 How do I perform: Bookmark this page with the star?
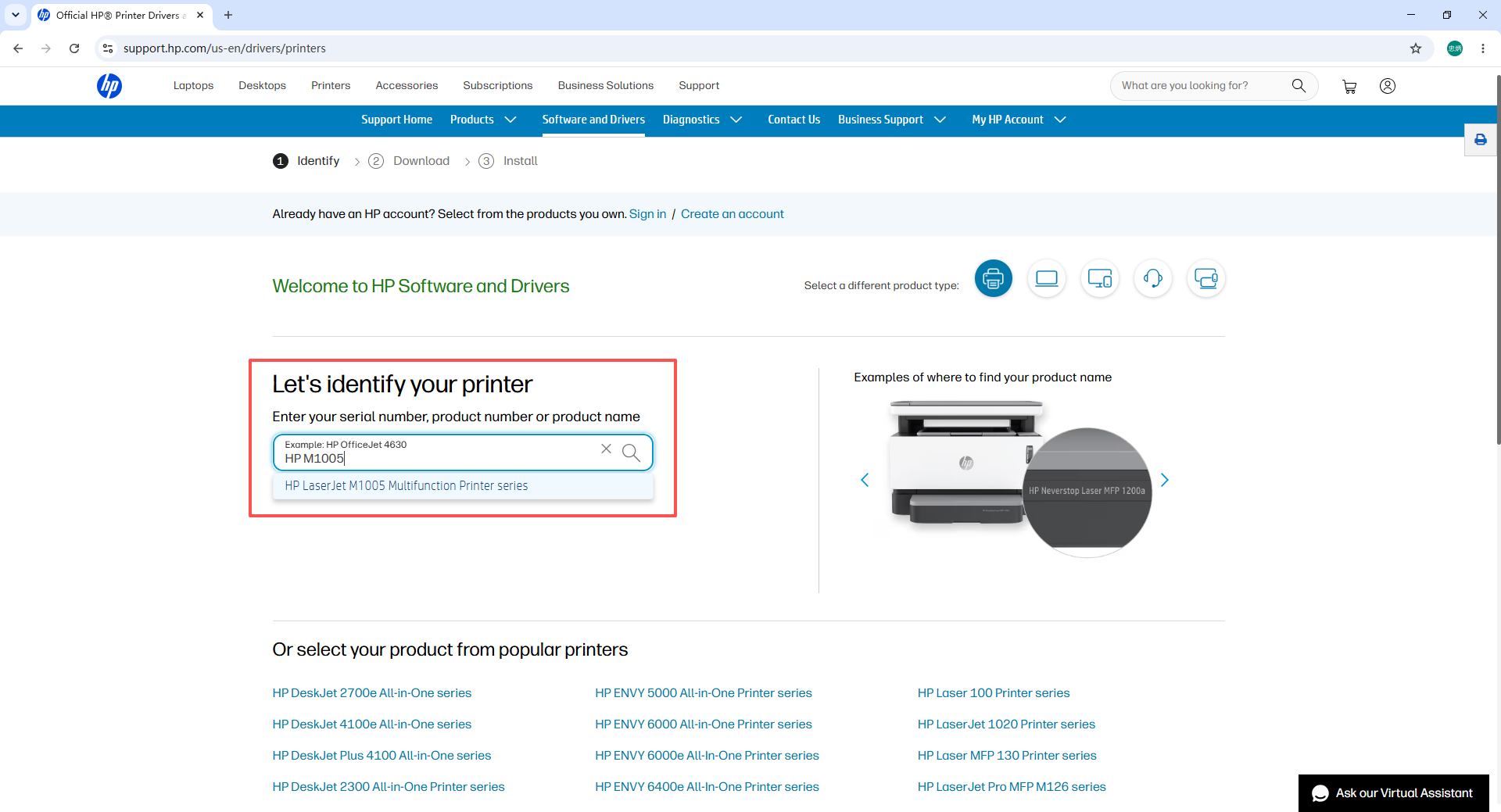click(1416, 48)
